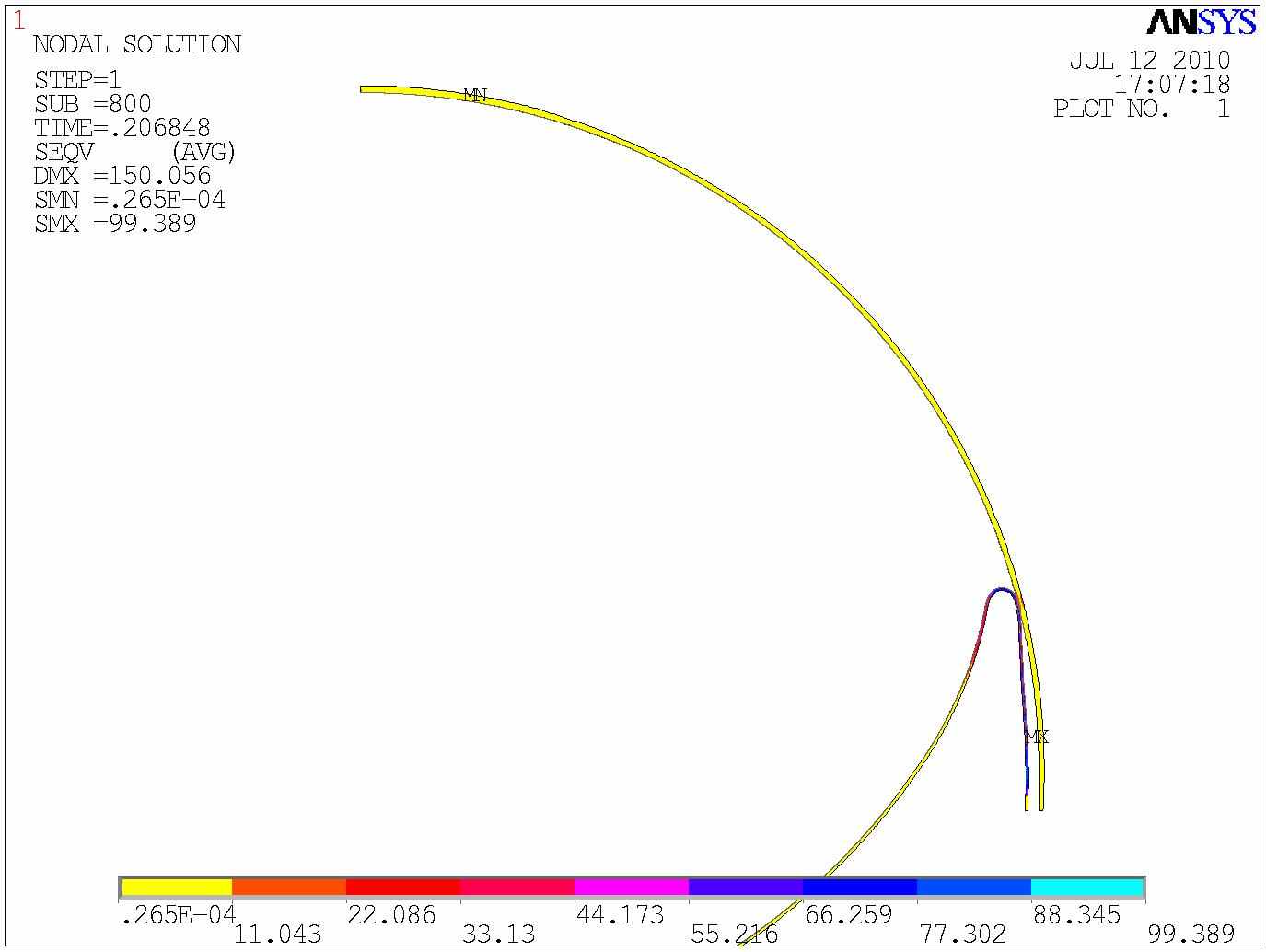
Task: Click legend value '11.043'
Action: pos(278,935)
